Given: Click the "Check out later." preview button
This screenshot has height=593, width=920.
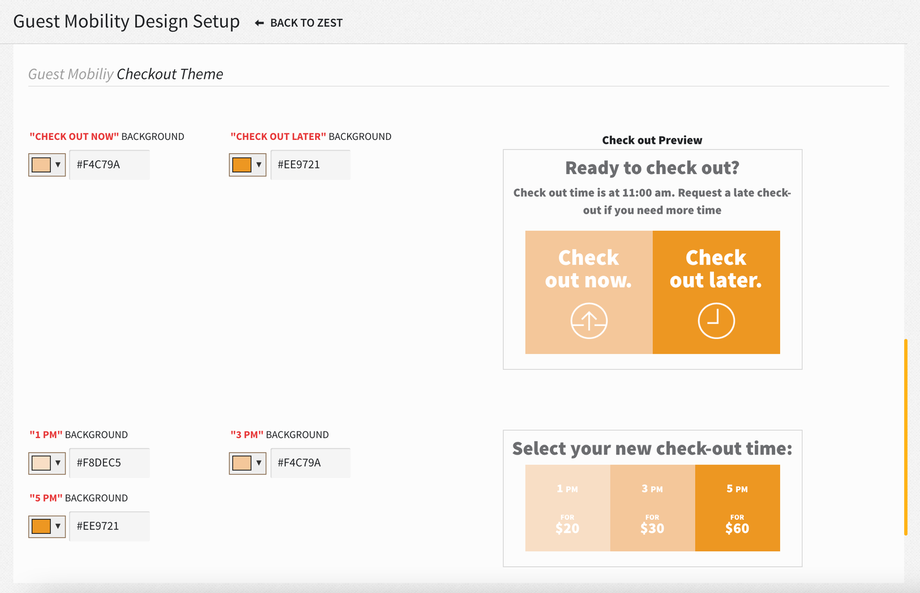Looking at the screenshot, I should point(716,292).
